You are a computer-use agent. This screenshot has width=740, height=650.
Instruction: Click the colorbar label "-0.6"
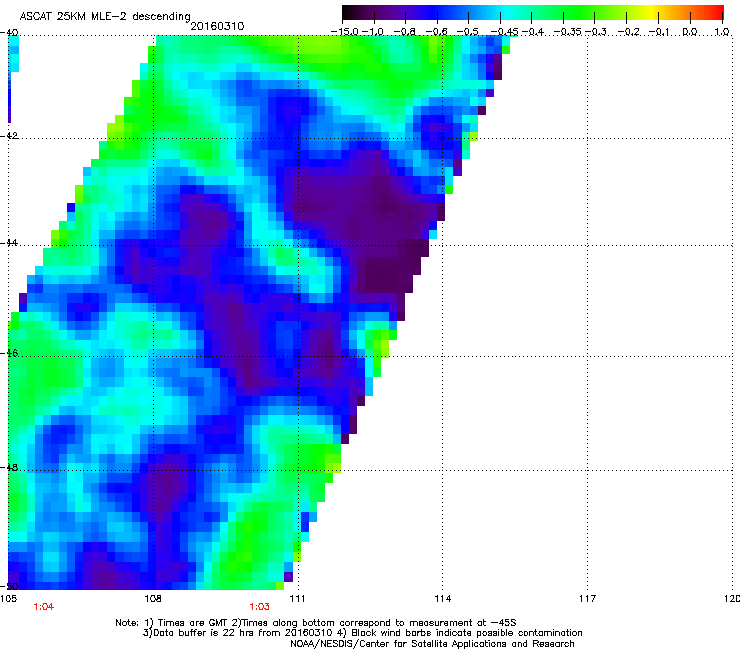[x=436, y=32]
